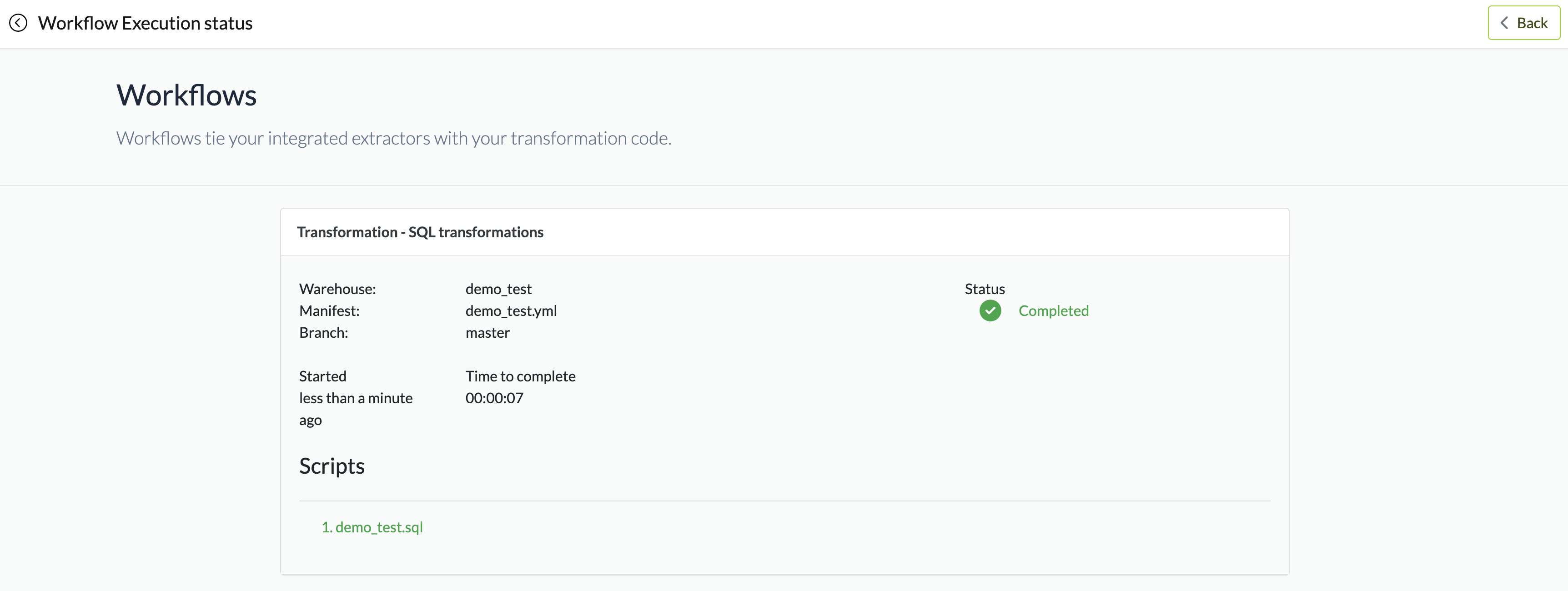Click the Scripts section heading

coord(332,466)
